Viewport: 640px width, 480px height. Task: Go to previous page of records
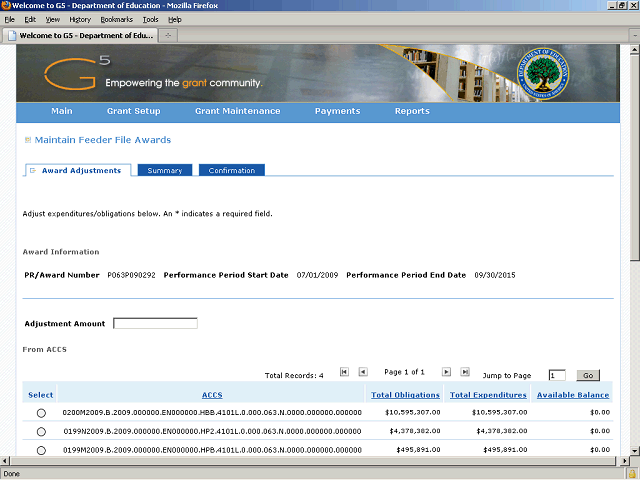[x=363, y=372]
